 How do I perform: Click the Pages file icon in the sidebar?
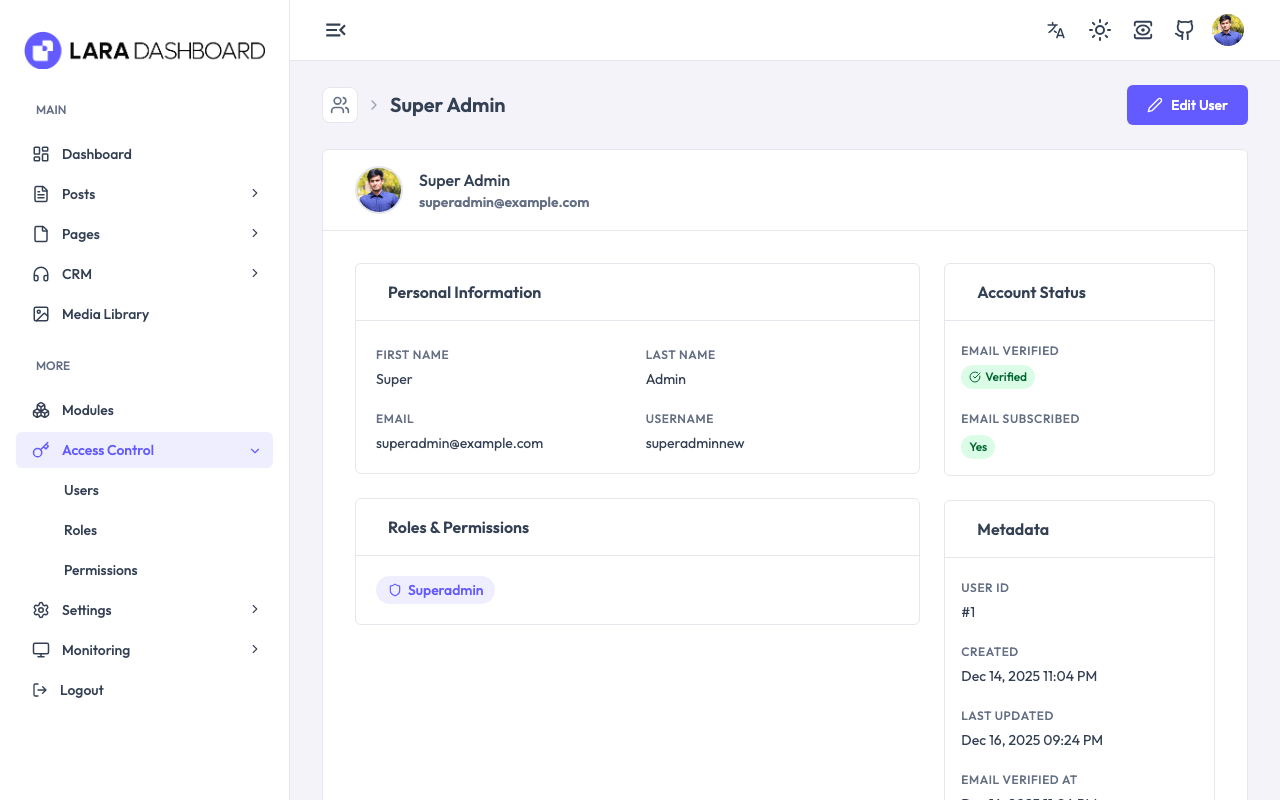41,234
